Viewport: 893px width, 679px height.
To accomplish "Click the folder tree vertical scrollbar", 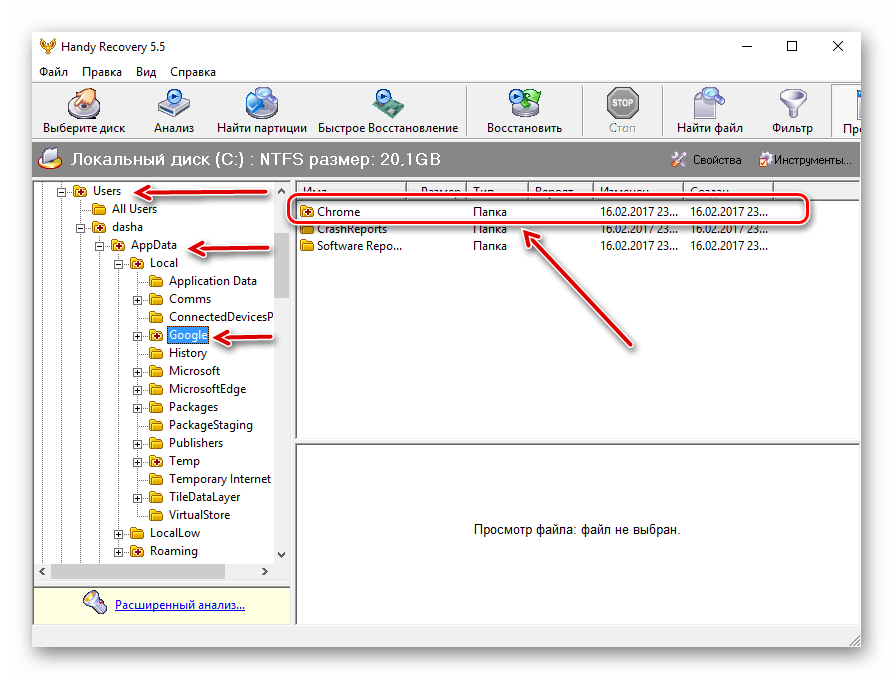I will point(281,400).
